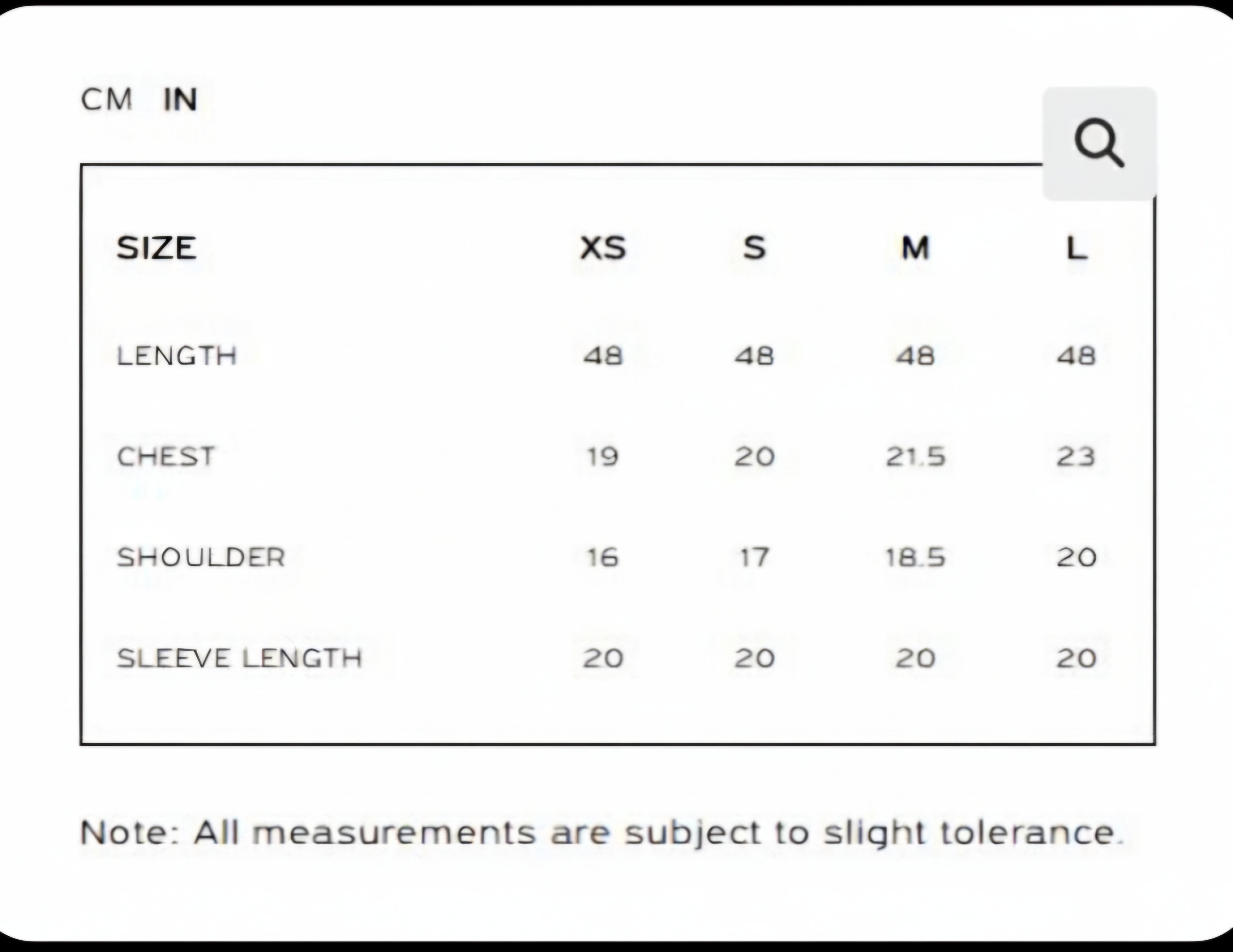The height and width of the screenshot is (952, 1233).
Task: Click the shoulder value 16 for XS
Action: (x=603, y=558)
